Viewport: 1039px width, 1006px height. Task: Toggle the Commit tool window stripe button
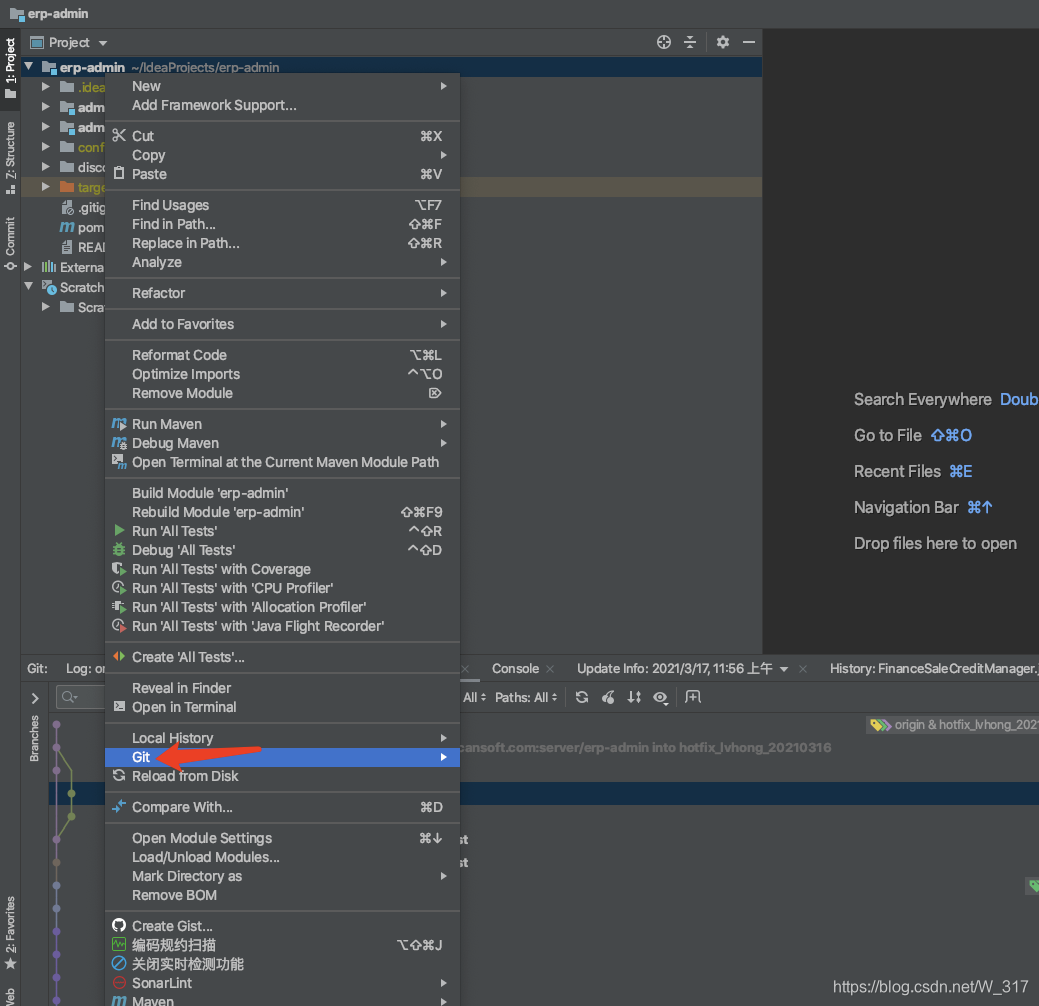10,243
